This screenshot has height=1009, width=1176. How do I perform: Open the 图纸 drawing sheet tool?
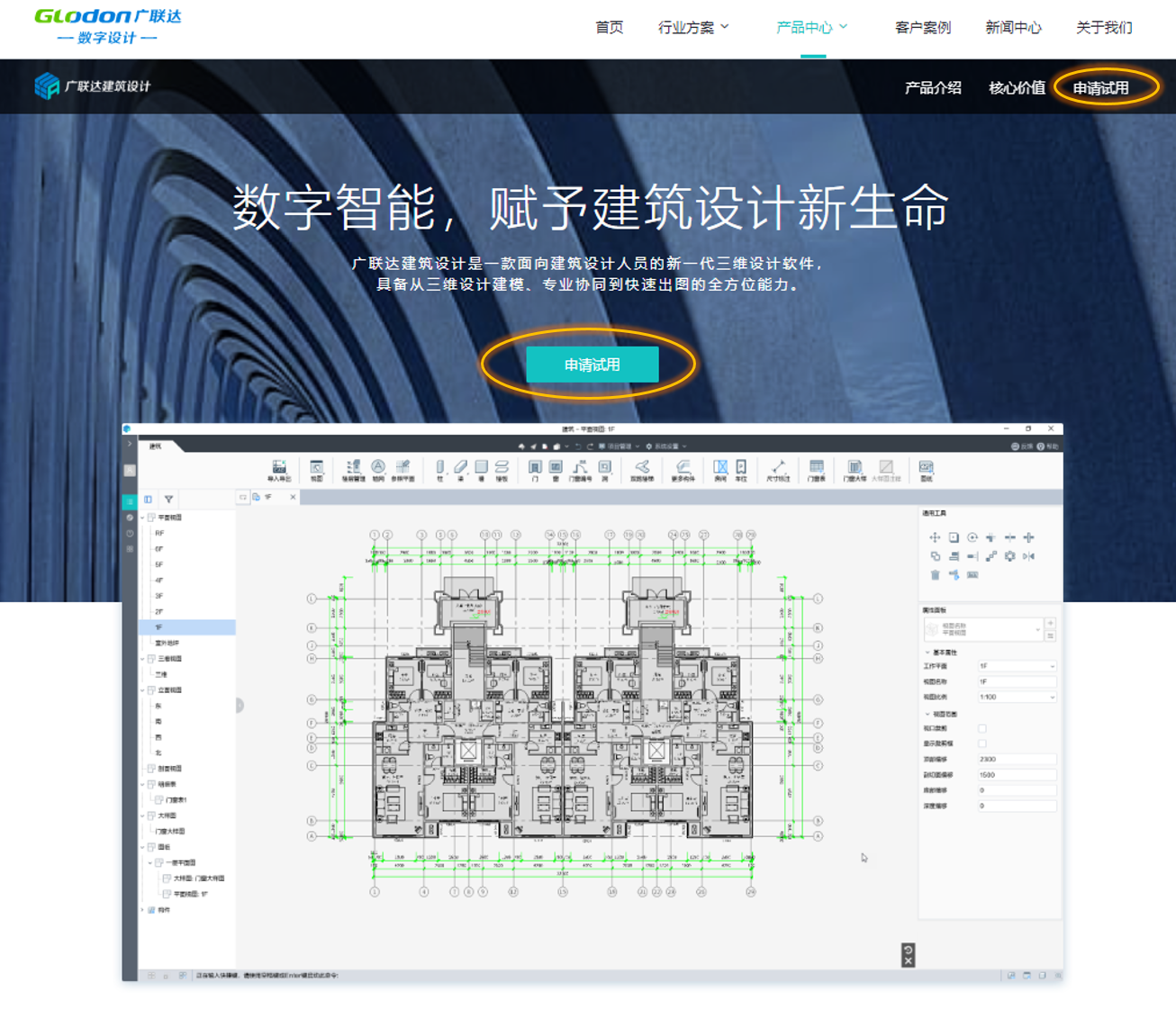point(926,470)
